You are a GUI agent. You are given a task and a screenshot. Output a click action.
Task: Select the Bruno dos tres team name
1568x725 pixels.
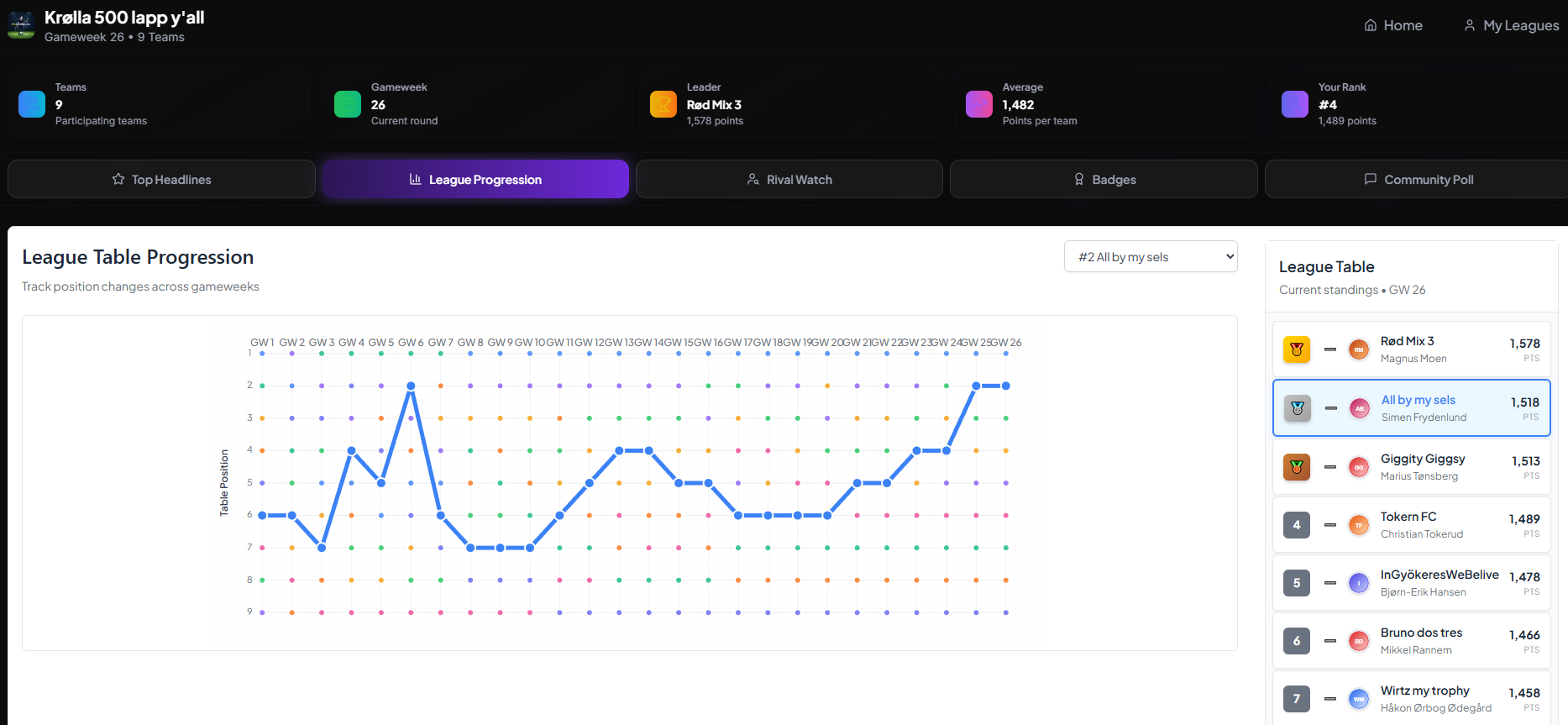[x=1422, y=633]
